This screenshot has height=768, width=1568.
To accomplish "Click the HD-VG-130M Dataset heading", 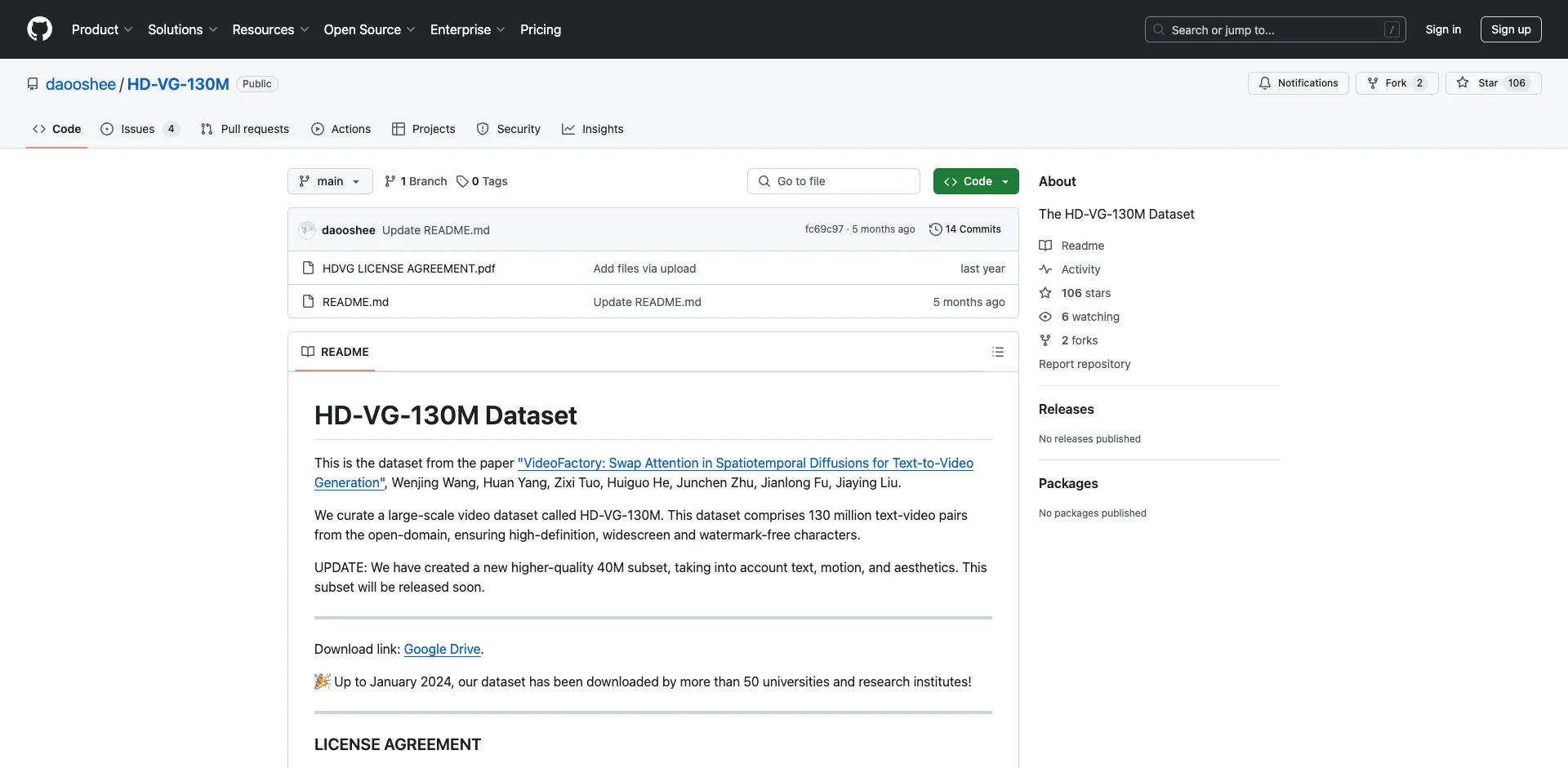I will click(446, 415).
